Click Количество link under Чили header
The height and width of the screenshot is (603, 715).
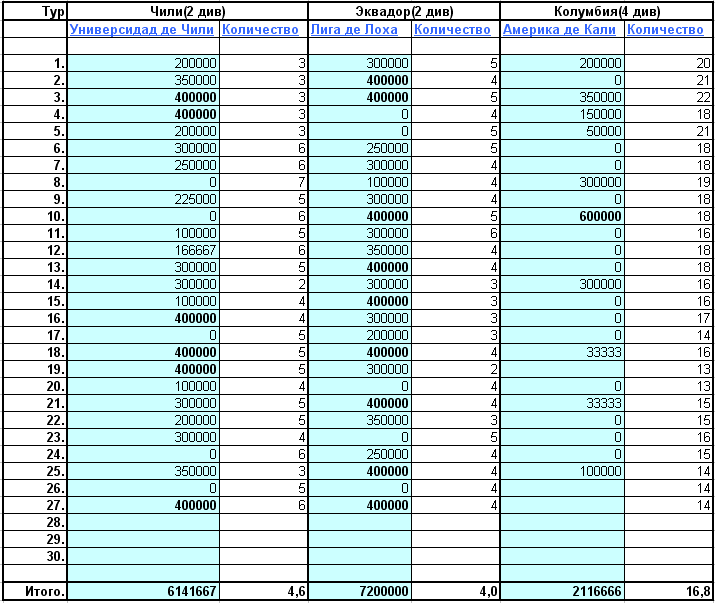[260, 30]
